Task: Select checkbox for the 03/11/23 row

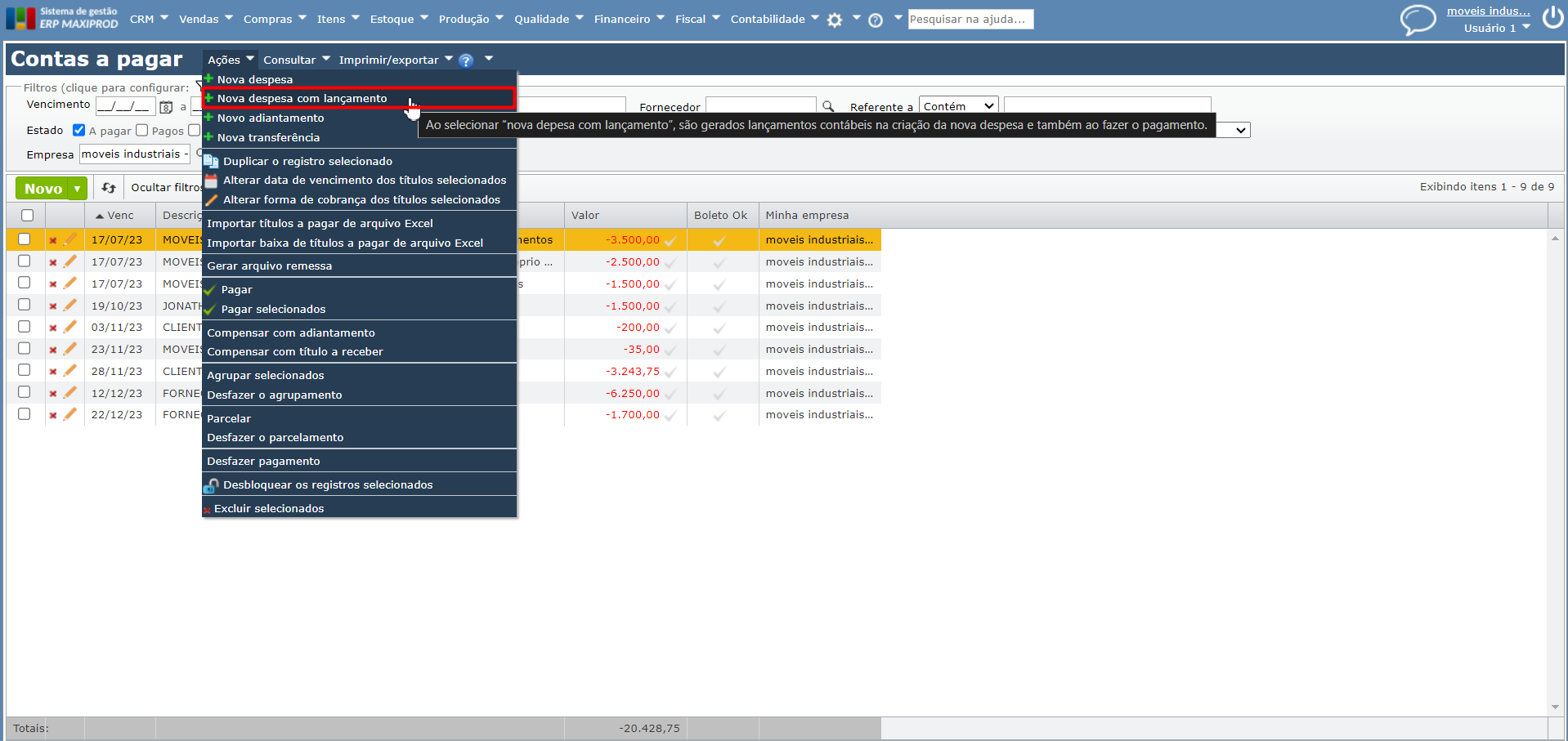Action: [25, 326]
